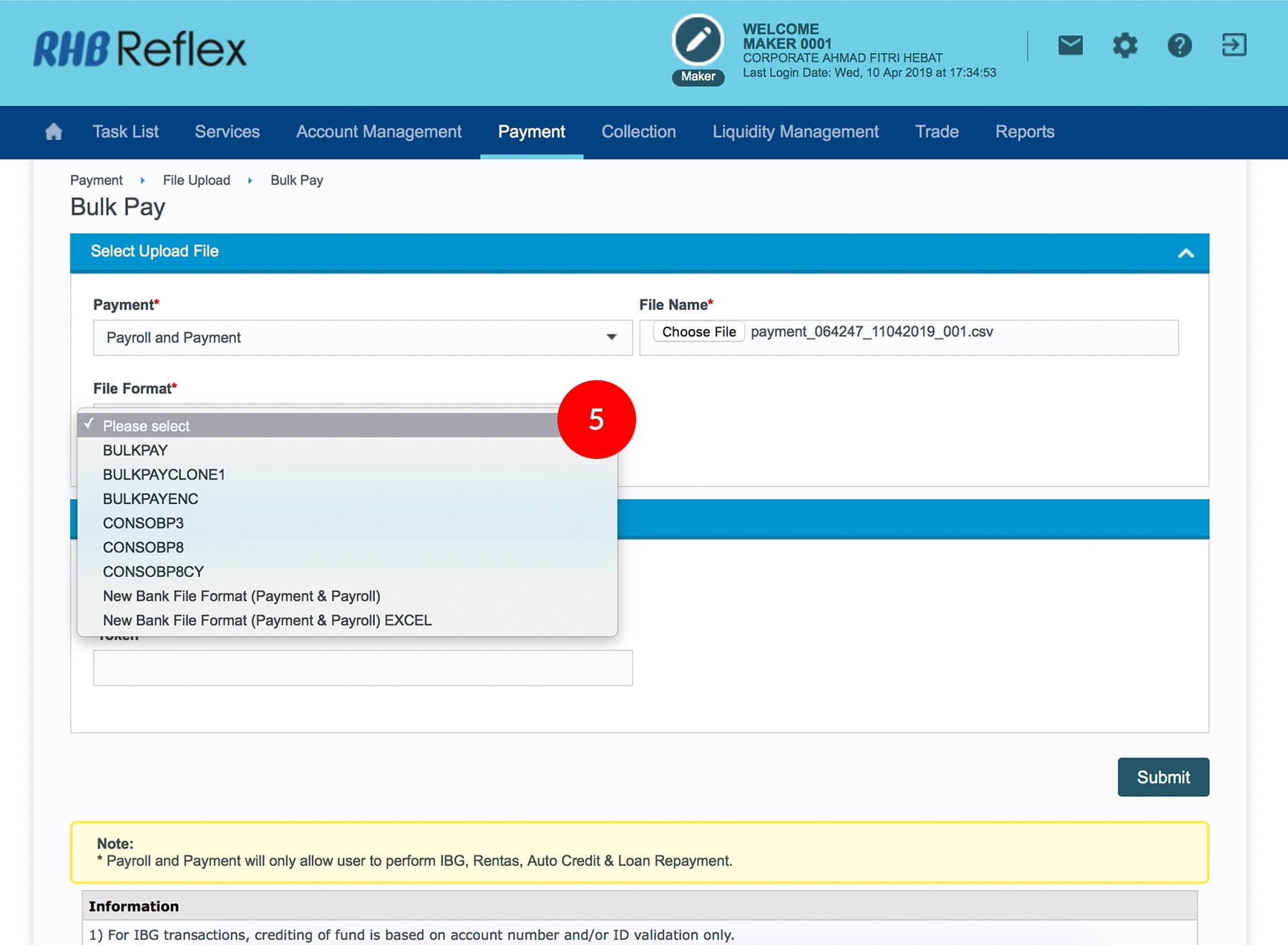This screenshot has width=1288, height=945.
Task: Click File Upload breadcrumb link
Action: point(196,180)
